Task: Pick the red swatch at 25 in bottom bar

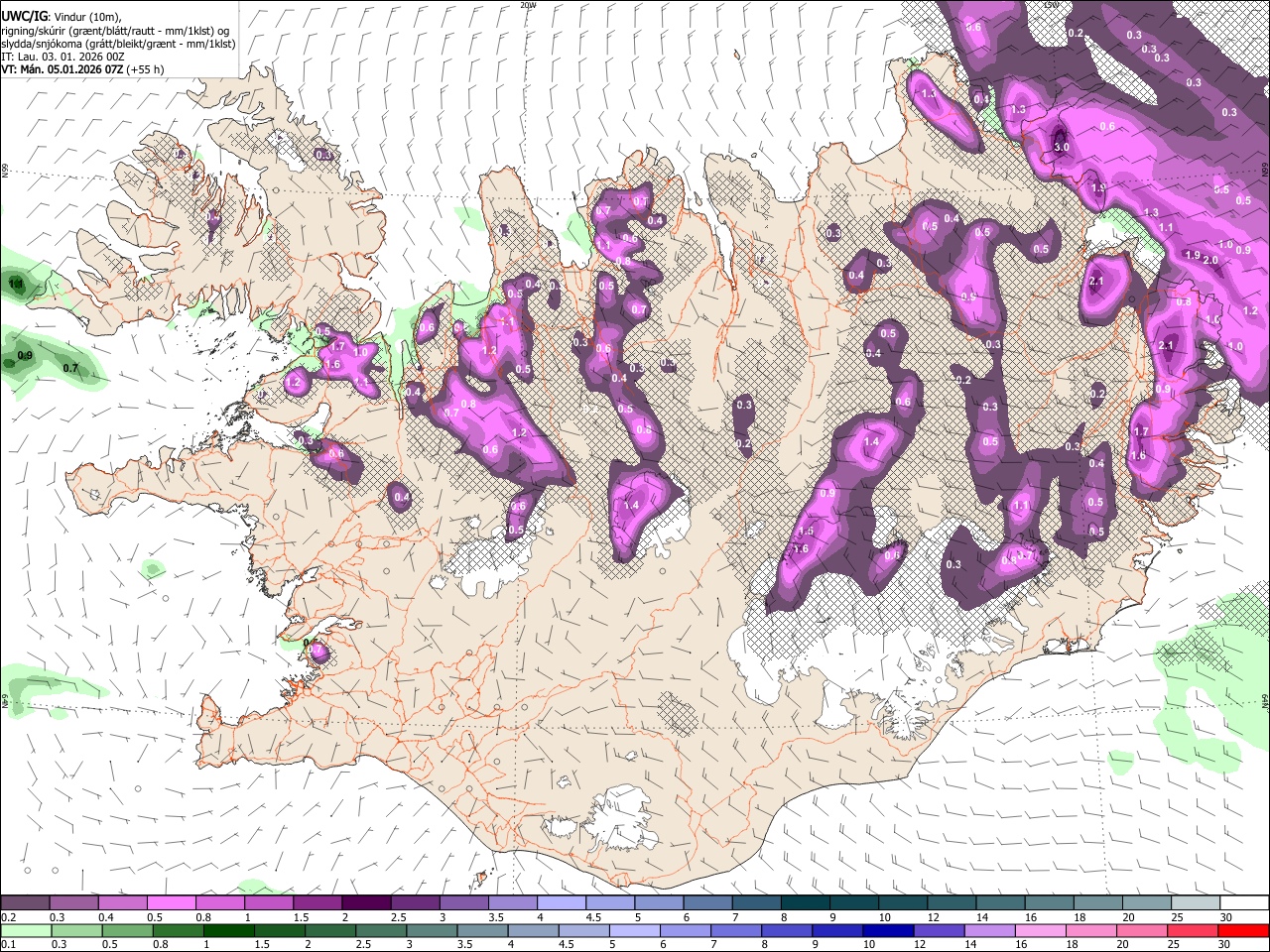Action: point(1194,930)
